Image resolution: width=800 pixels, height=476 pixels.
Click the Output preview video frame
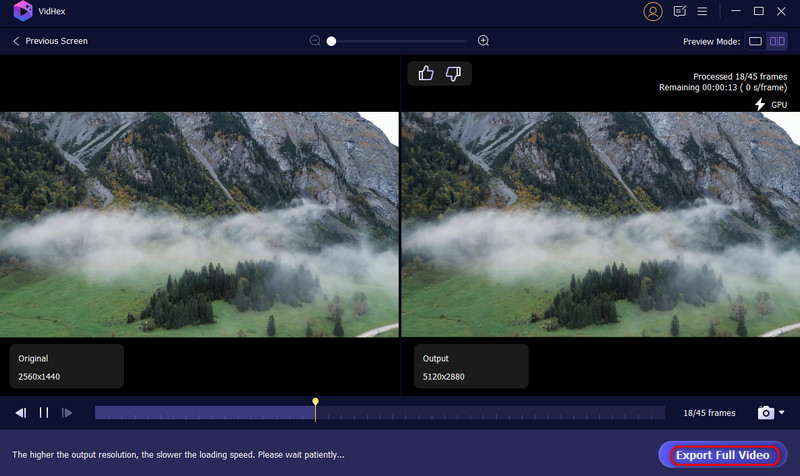coord(600,224)
